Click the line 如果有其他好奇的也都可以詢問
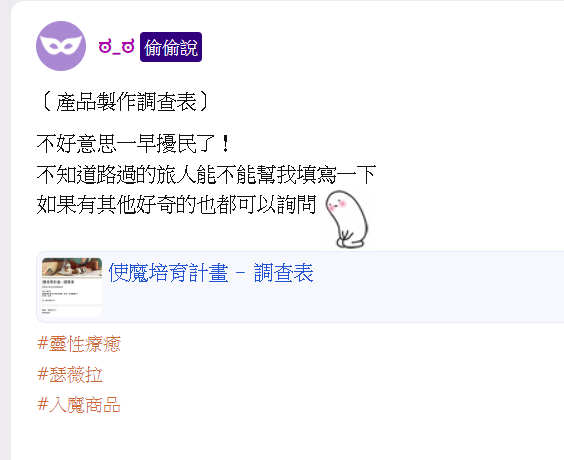 click(x=176, y=205)
